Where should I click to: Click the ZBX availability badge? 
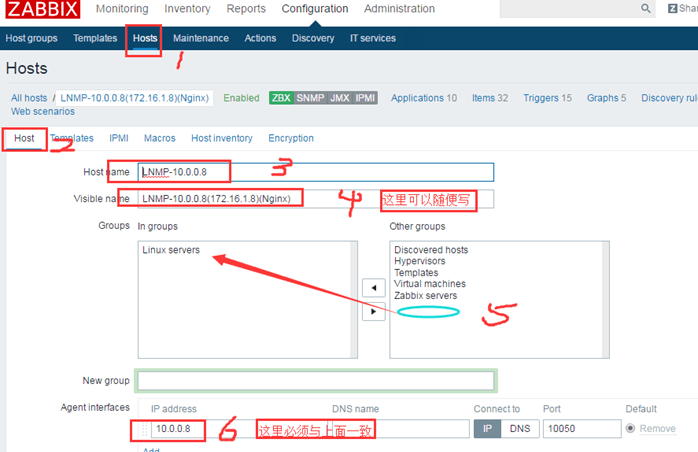pos(281,98)
